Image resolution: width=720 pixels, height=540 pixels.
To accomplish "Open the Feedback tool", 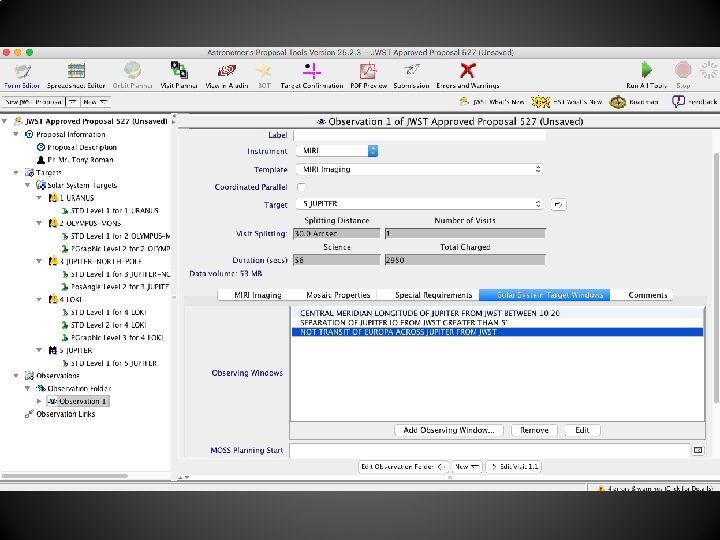I will [694, 102].
